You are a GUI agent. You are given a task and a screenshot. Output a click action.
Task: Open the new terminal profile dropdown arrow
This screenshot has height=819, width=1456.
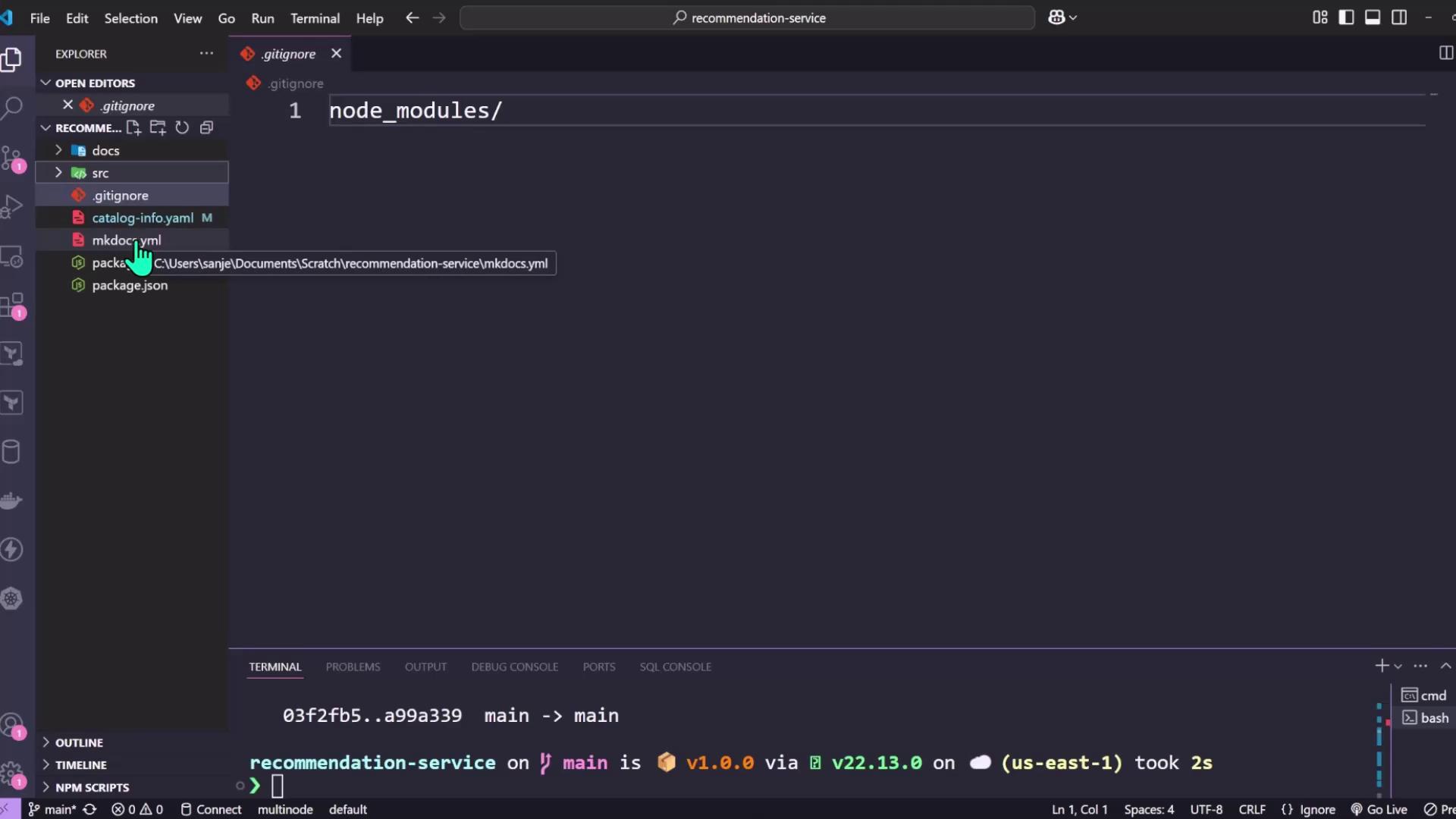(1398, 667)
